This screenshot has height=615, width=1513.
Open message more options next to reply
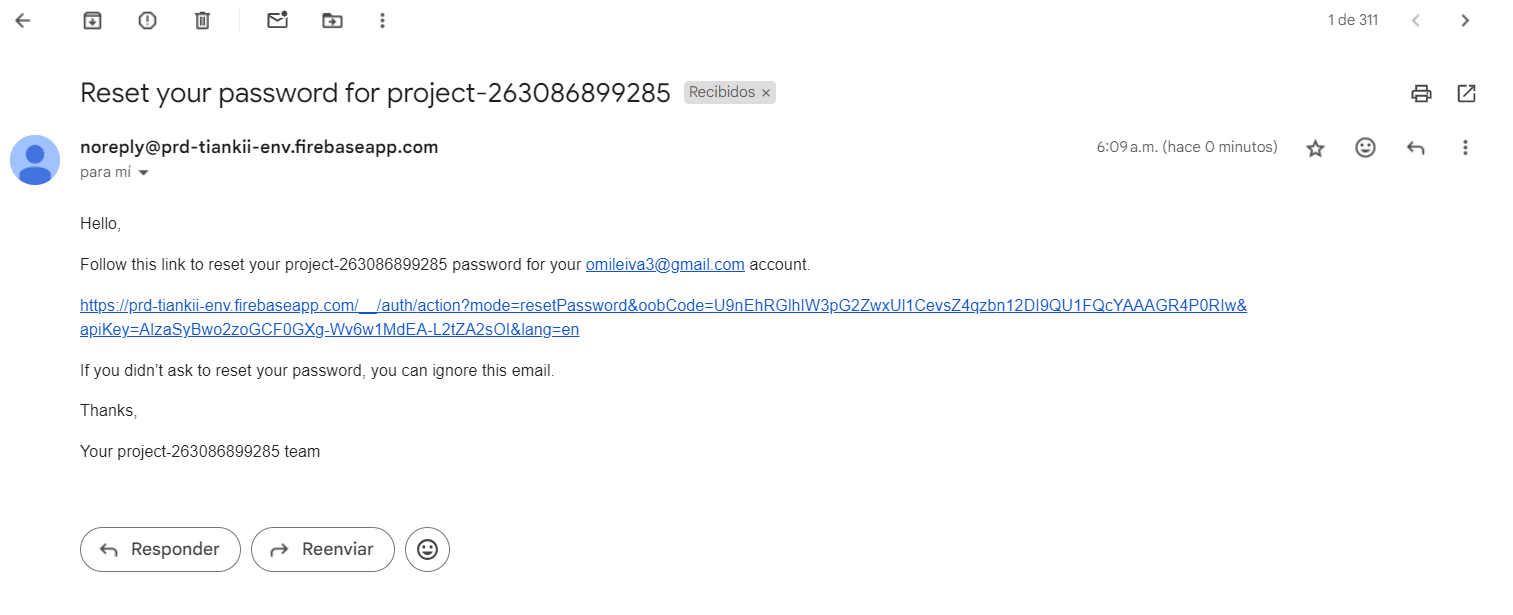1465,147
